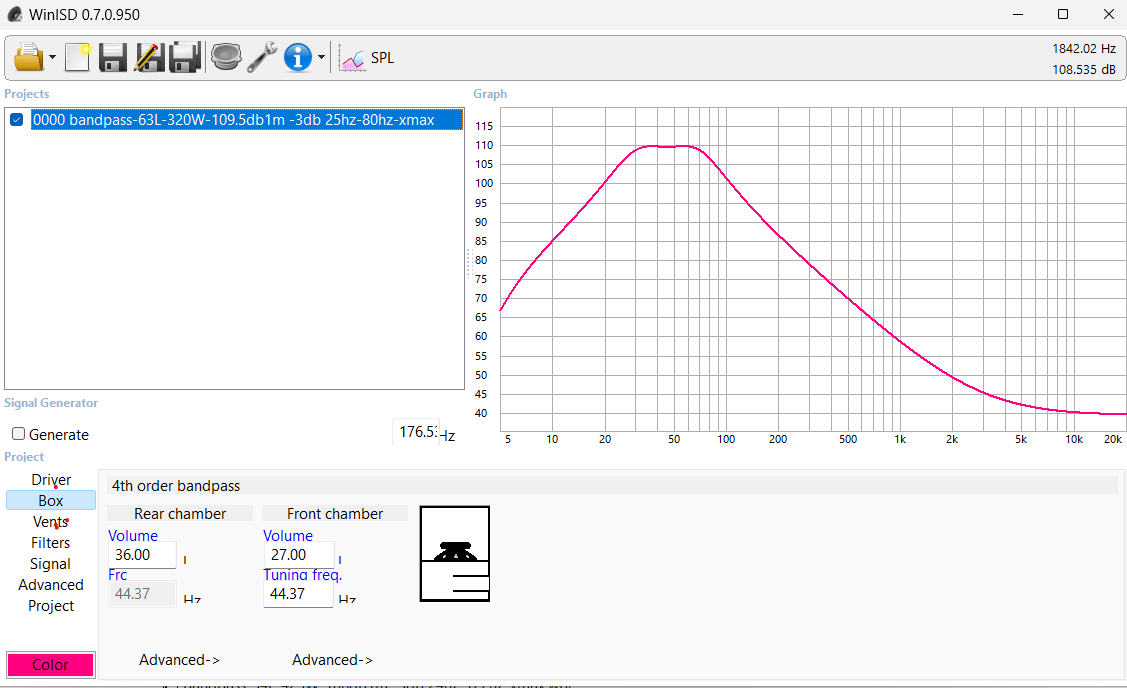
Task: Uncheck the 0000 bandpass project checkbox
Action: 17,120
